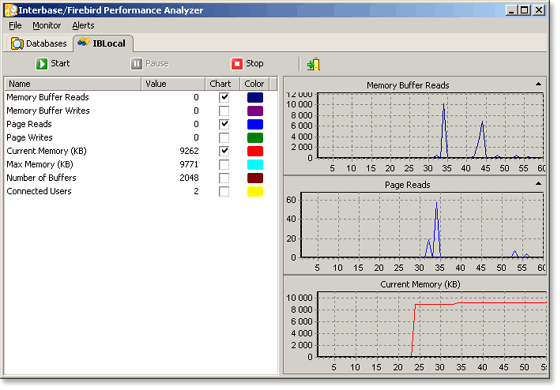Click the Start monitoring play icon
Image resolution: width=560 pixels, height=390 pixels.
pyautogui.click(x=41, y=64)
